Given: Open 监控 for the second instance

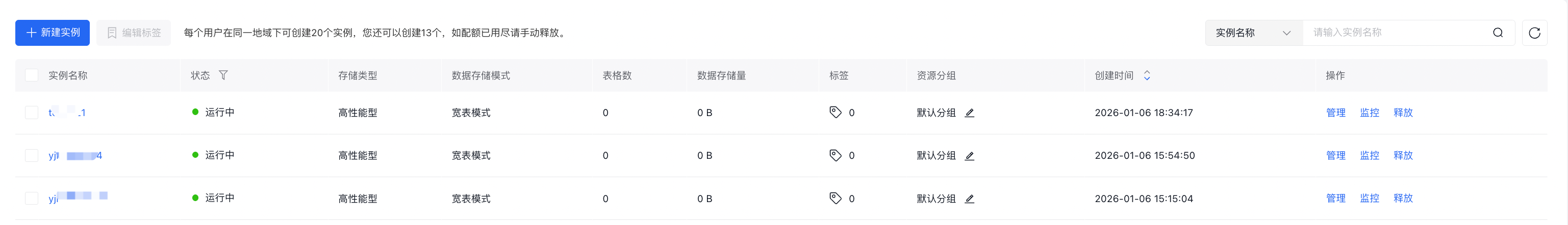Looking at the screenshot, I should (x=1370, y=156).
